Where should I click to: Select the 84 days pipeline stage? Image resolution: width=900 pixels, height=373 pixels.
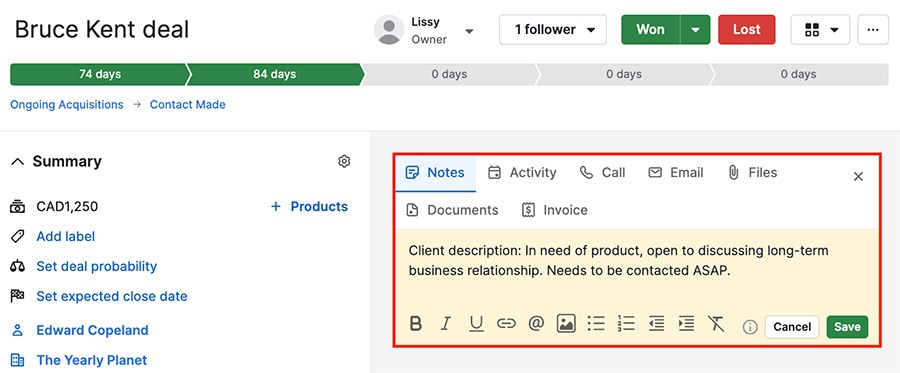[x=275, y=75]
